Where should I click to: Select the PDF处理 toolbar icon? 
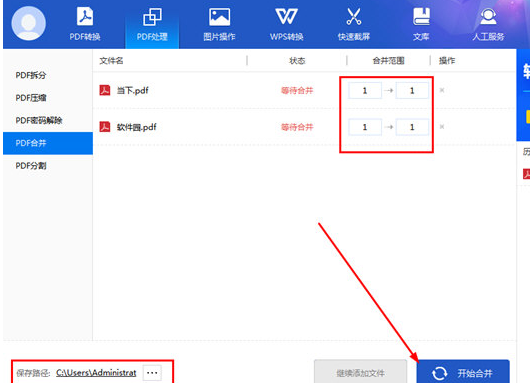click(152, 24)
